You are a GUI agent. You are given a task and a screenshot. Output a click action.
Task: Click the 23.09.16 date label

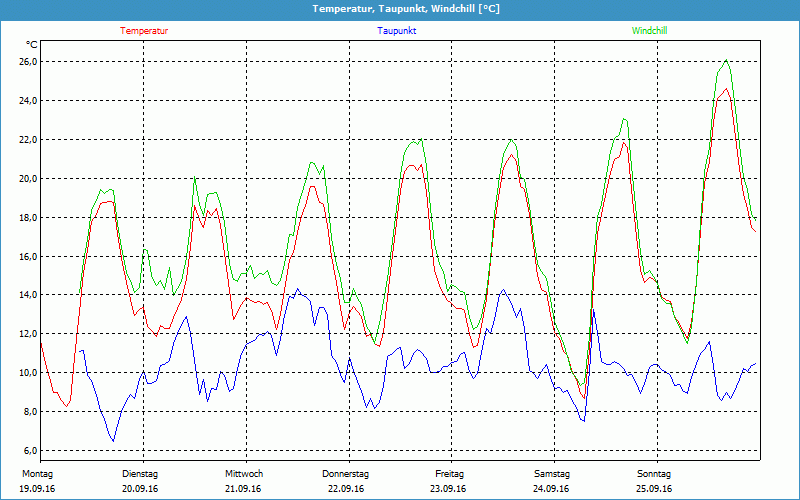(x=448, y=489)
